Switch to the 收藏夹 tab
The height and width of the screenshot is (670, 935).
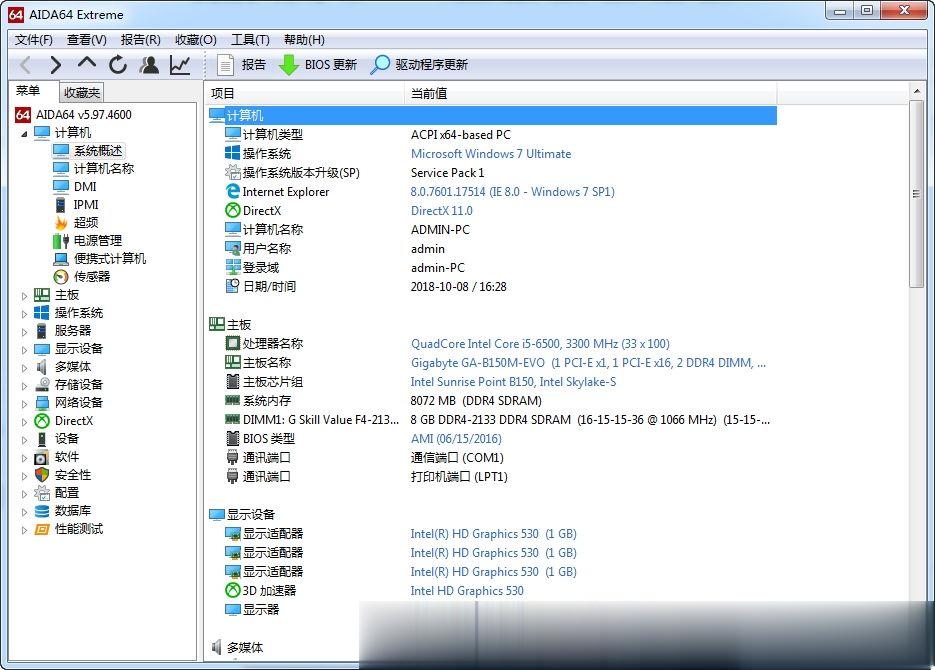click(x=82, y=92)
